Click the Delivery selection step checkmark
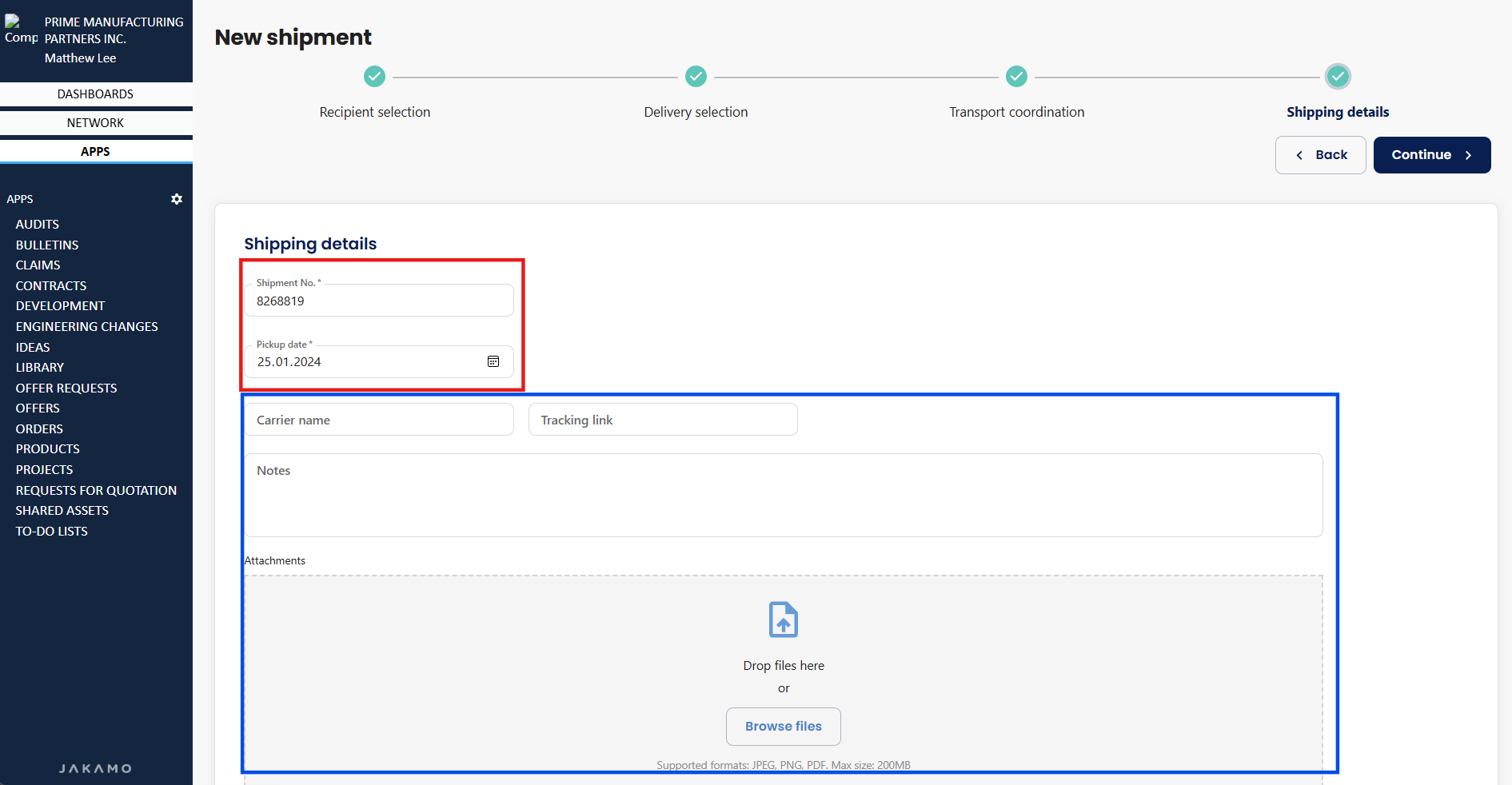The image size is (1512, 785). point(696,77)
